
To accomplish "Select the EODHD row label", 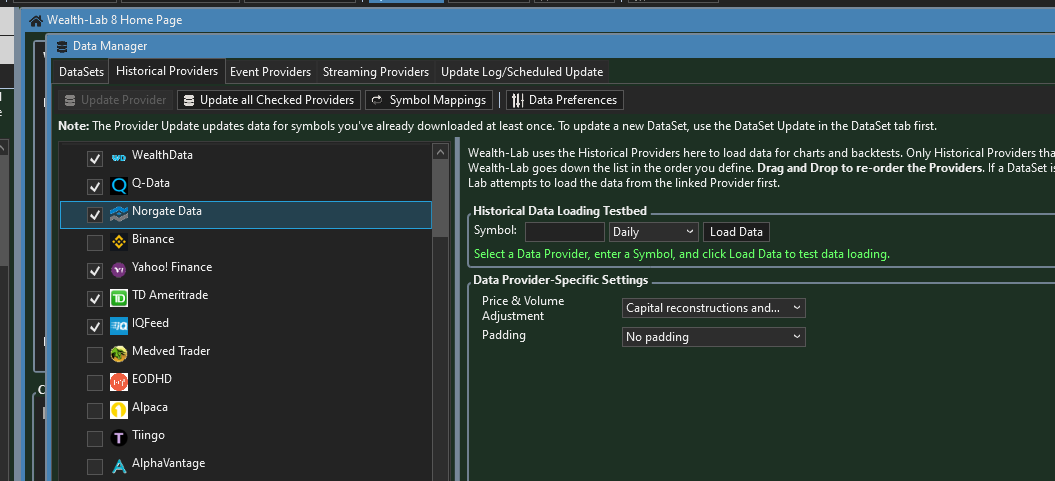I will (151, 379).
